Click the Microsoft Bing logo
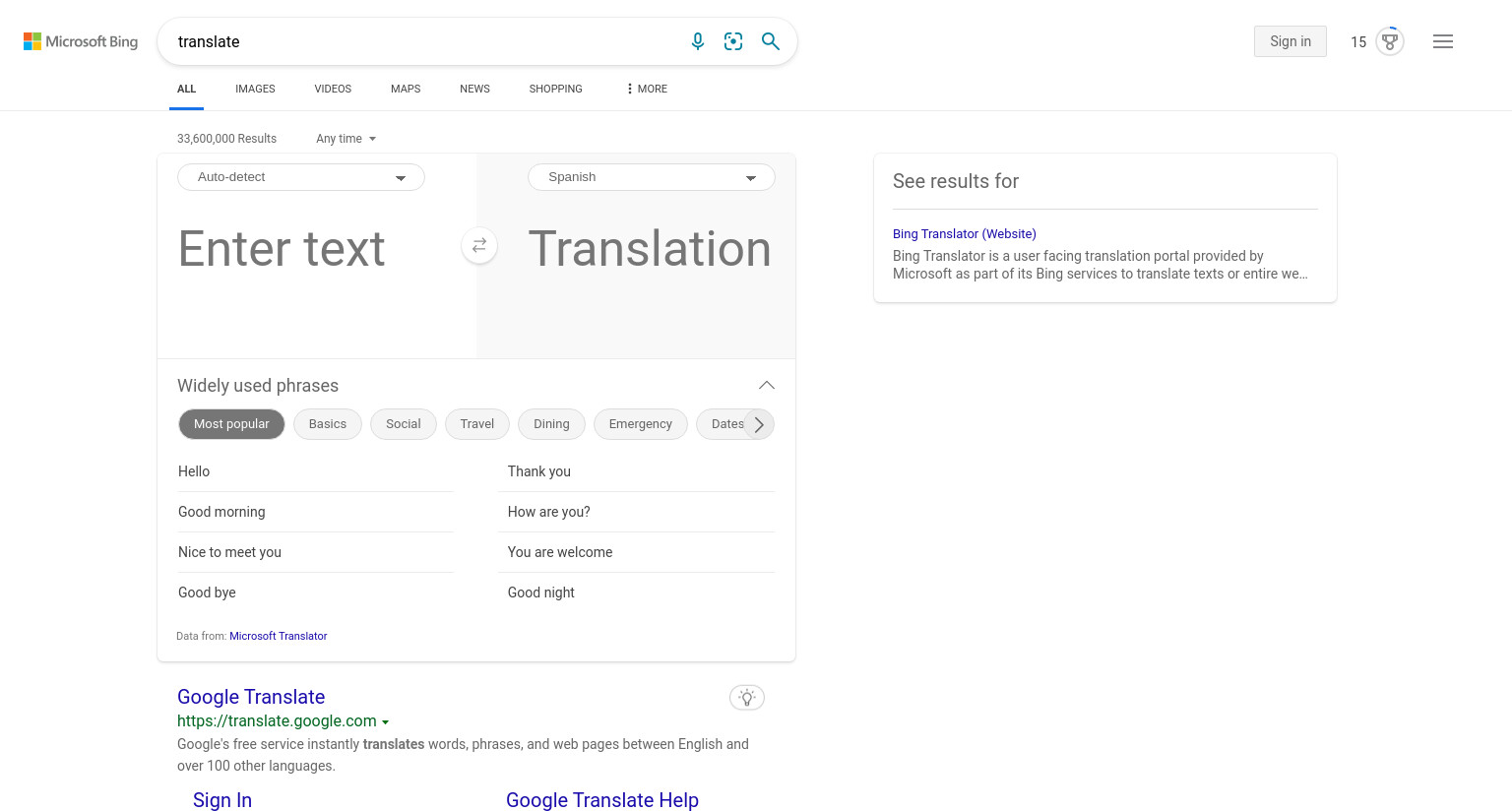Screen dimensions: 1512x811 click(81, 41)
